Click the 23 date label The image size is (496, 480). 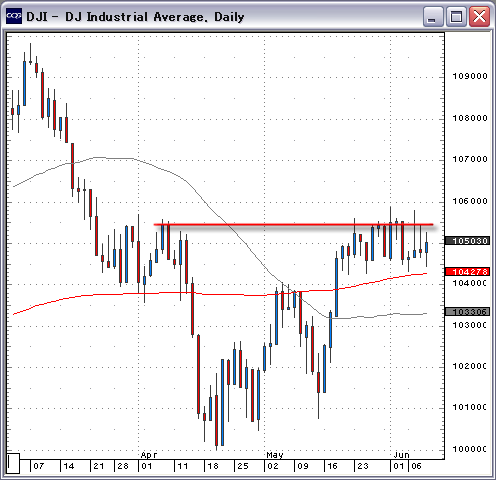point(363,466)
